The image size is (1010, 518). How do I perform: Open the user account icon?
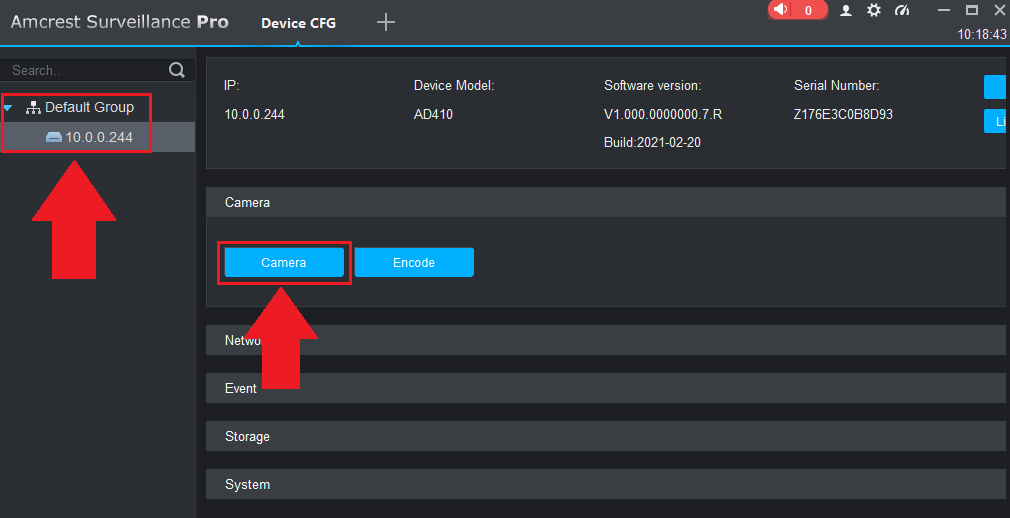pyautogui.click(x=846, y=10)
